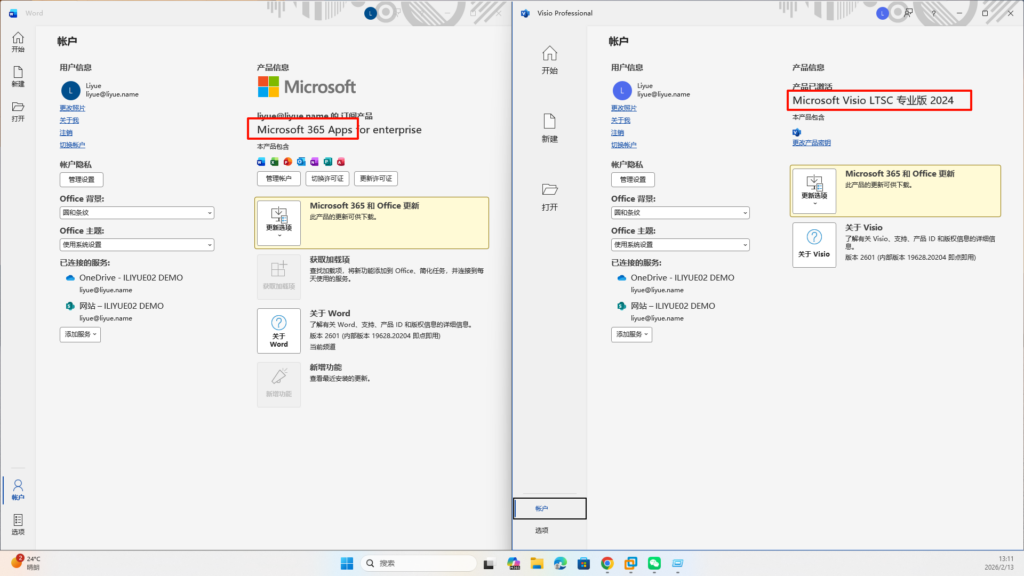Click the 关于 Word question-mark button

click(x=278, y=329)
